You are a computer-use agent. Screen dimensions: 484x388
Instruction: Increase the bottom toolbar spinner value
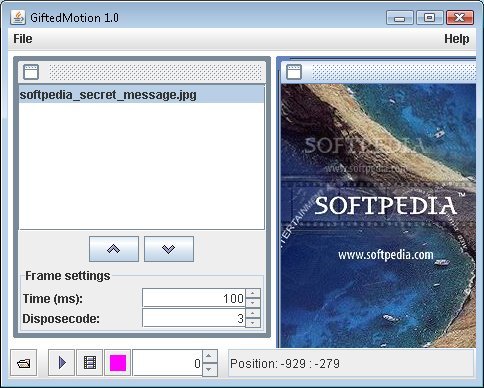pyautogui.click(x=210, y=356)
